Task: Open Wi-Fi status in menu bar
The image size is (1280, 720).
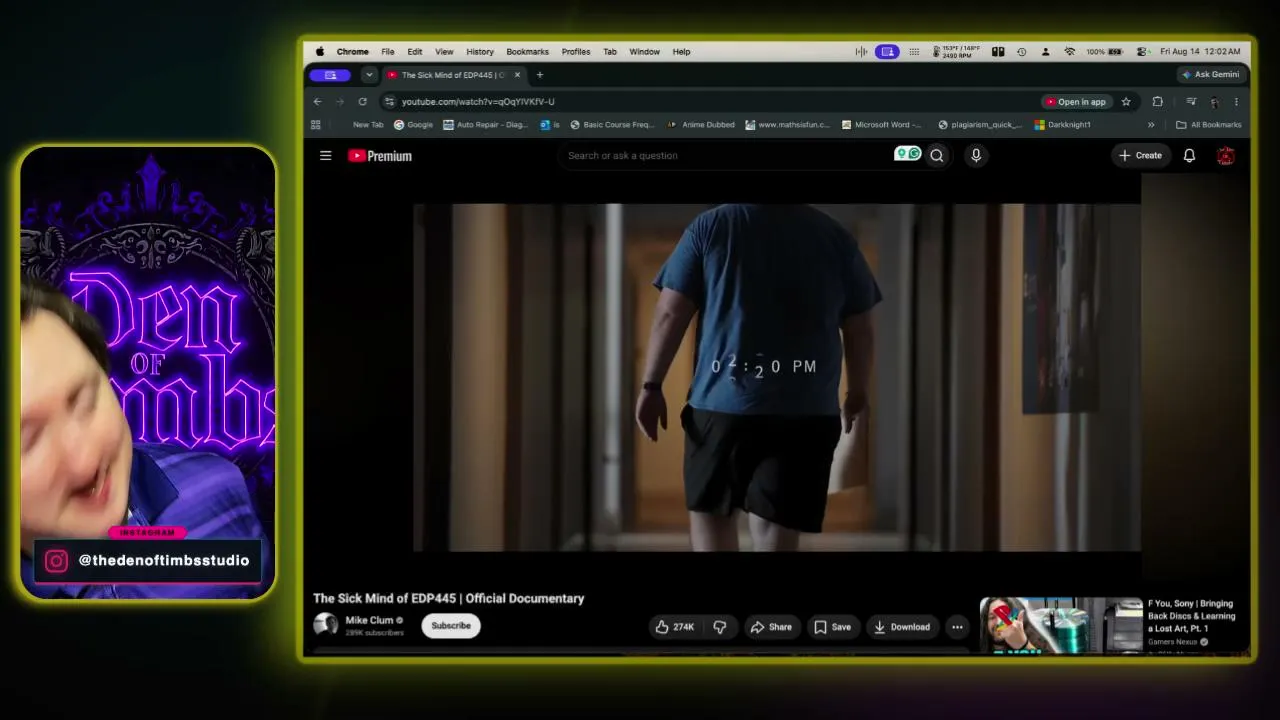Action: click(1069, 52)
